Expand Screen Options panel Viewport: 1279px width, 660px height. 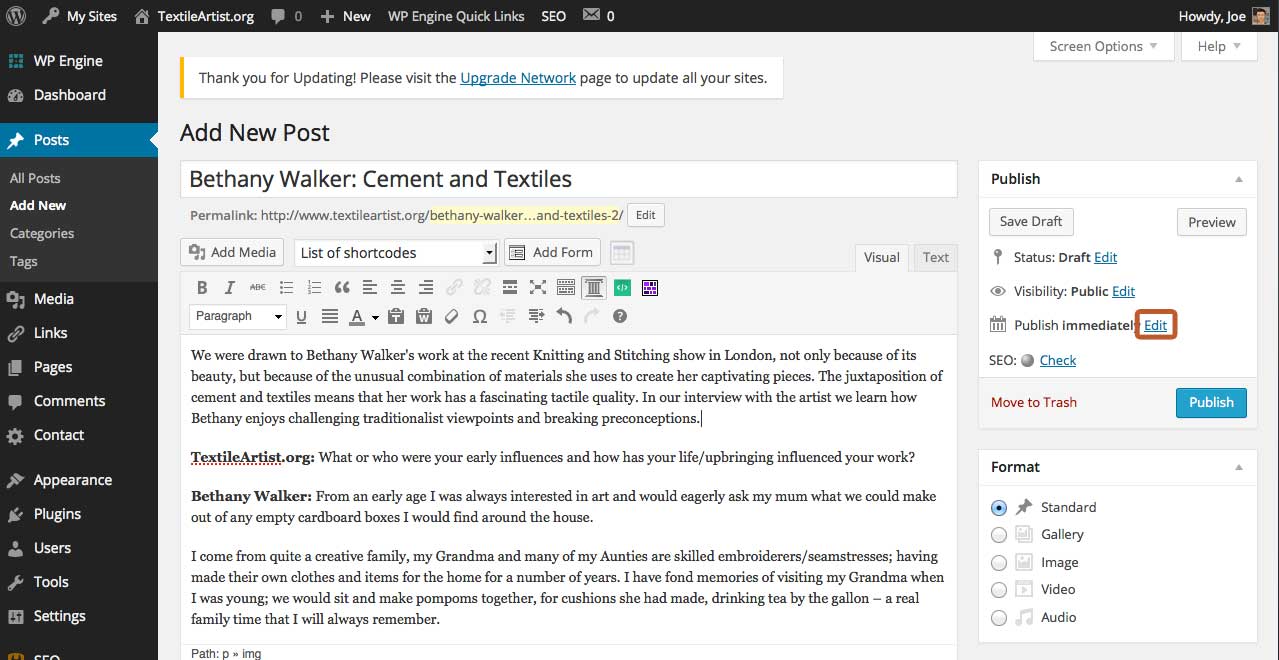coord(1103,46)
